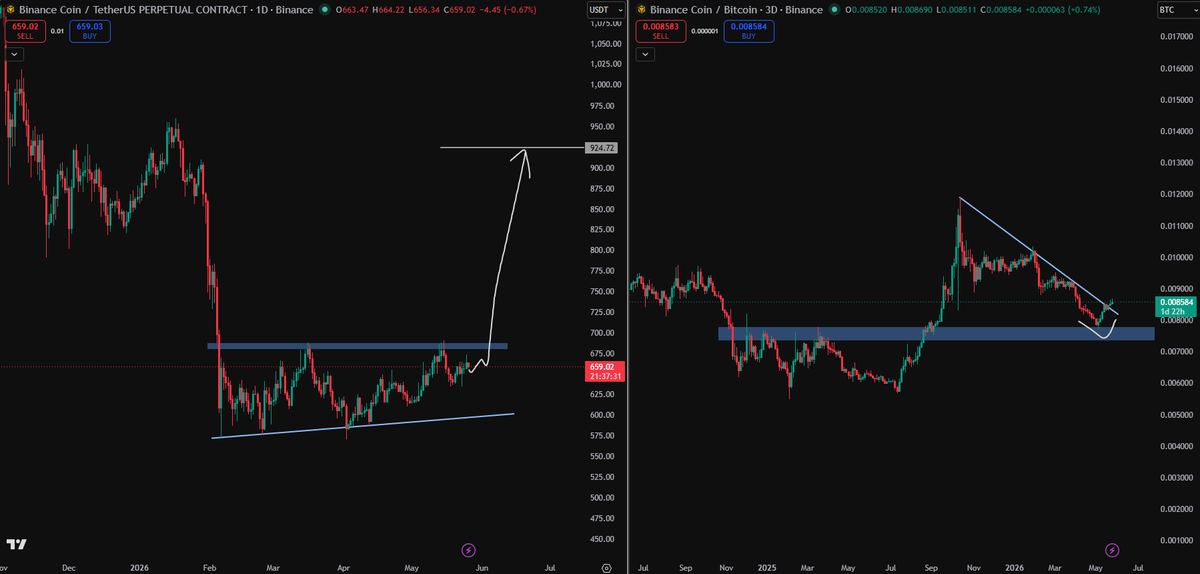The width and height of the screenshot is (1200, 574).
Task: Click the 659.02 SELL button
Action: click(24, 30)
